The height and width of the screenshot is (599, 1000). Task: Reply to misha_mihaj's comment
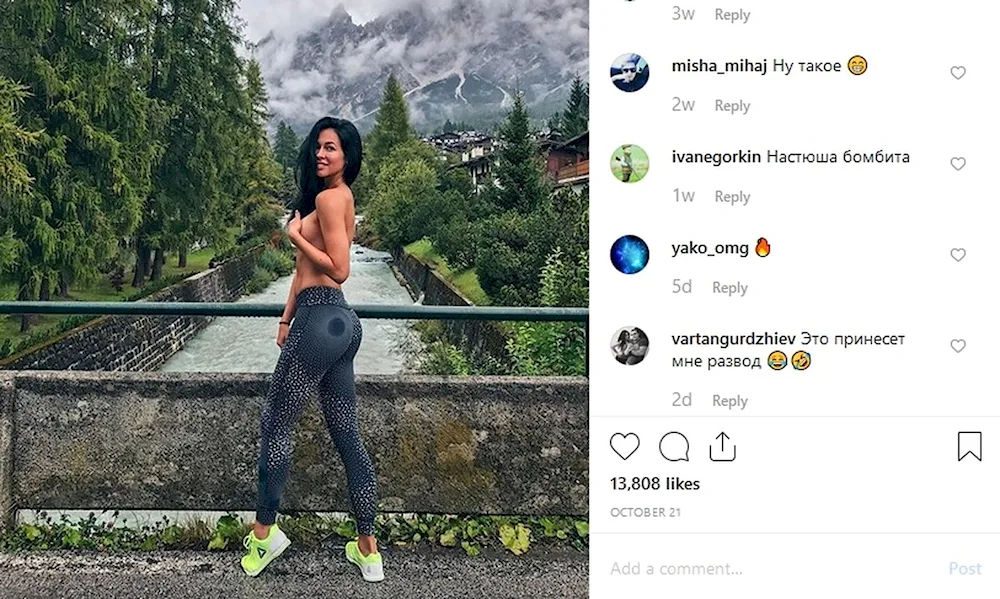732,105
